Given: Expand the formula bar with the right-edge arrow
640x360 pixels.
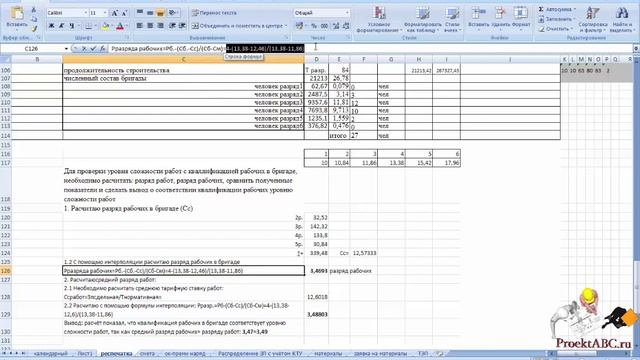Looking at the screenshot, I should (x=636, y=49).
